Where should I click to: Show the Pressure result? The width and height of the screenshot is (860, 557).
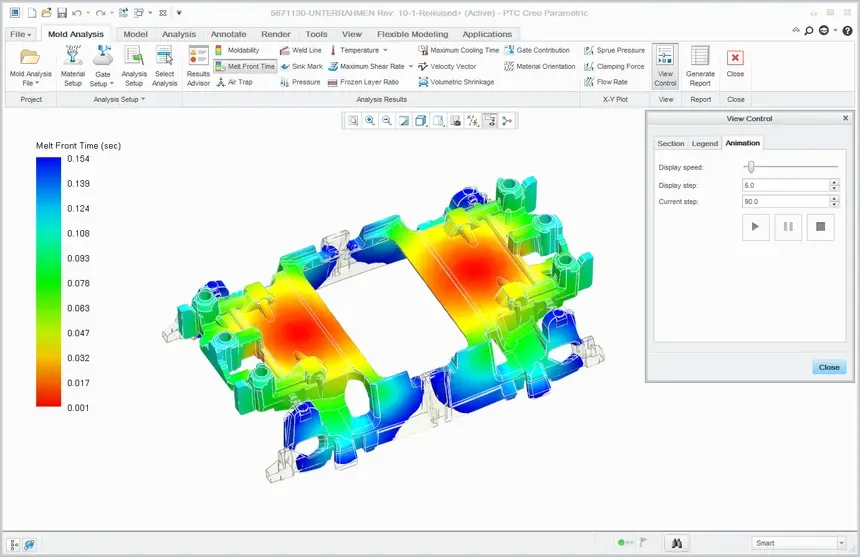tap(300, 82)
